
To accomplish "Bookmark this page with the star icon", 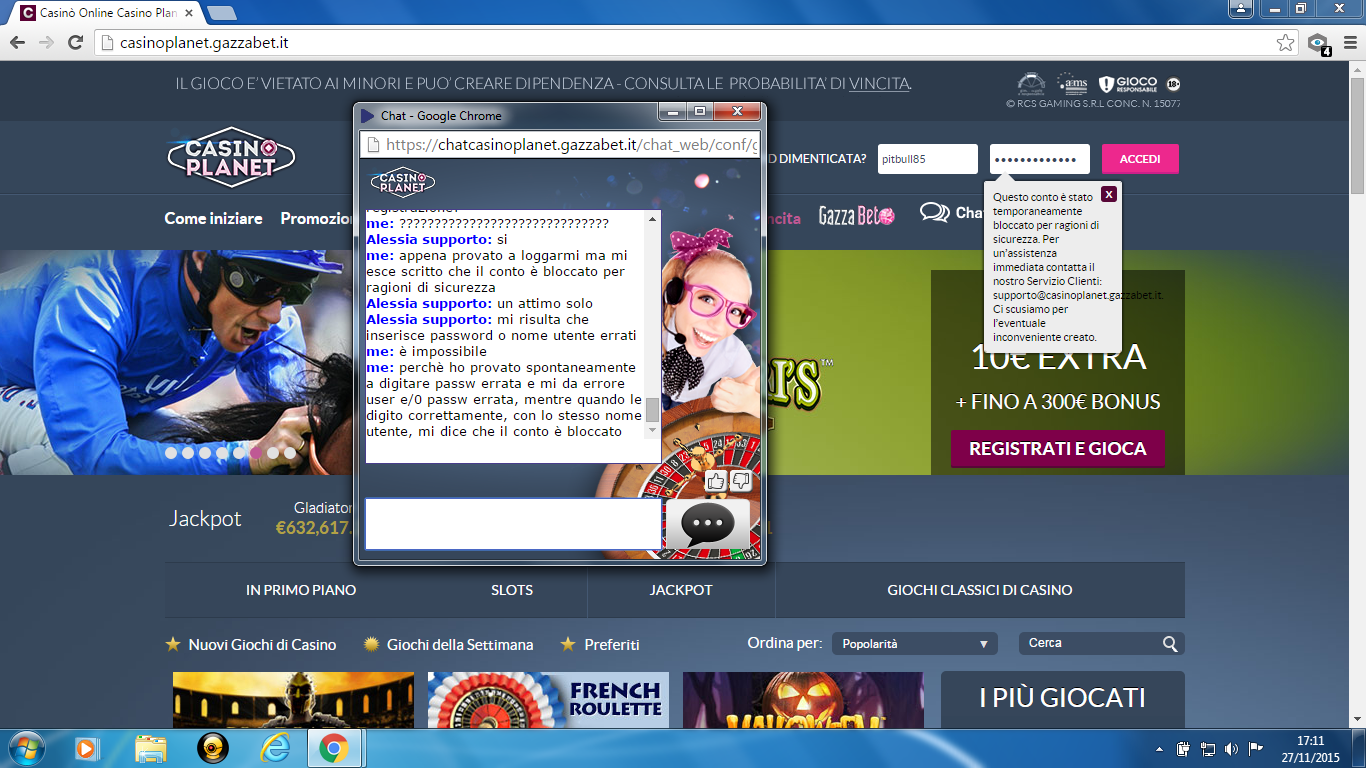I will click(x=1286, y=43).
